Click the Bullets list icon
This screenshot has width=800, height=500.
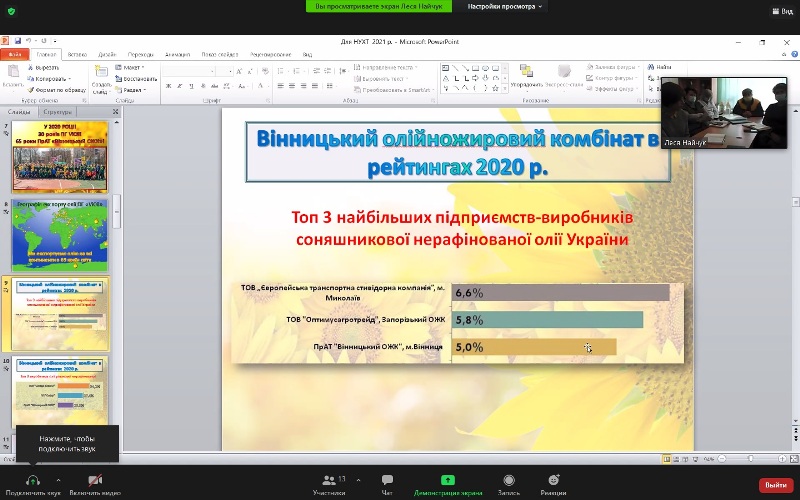coord(280,71)
